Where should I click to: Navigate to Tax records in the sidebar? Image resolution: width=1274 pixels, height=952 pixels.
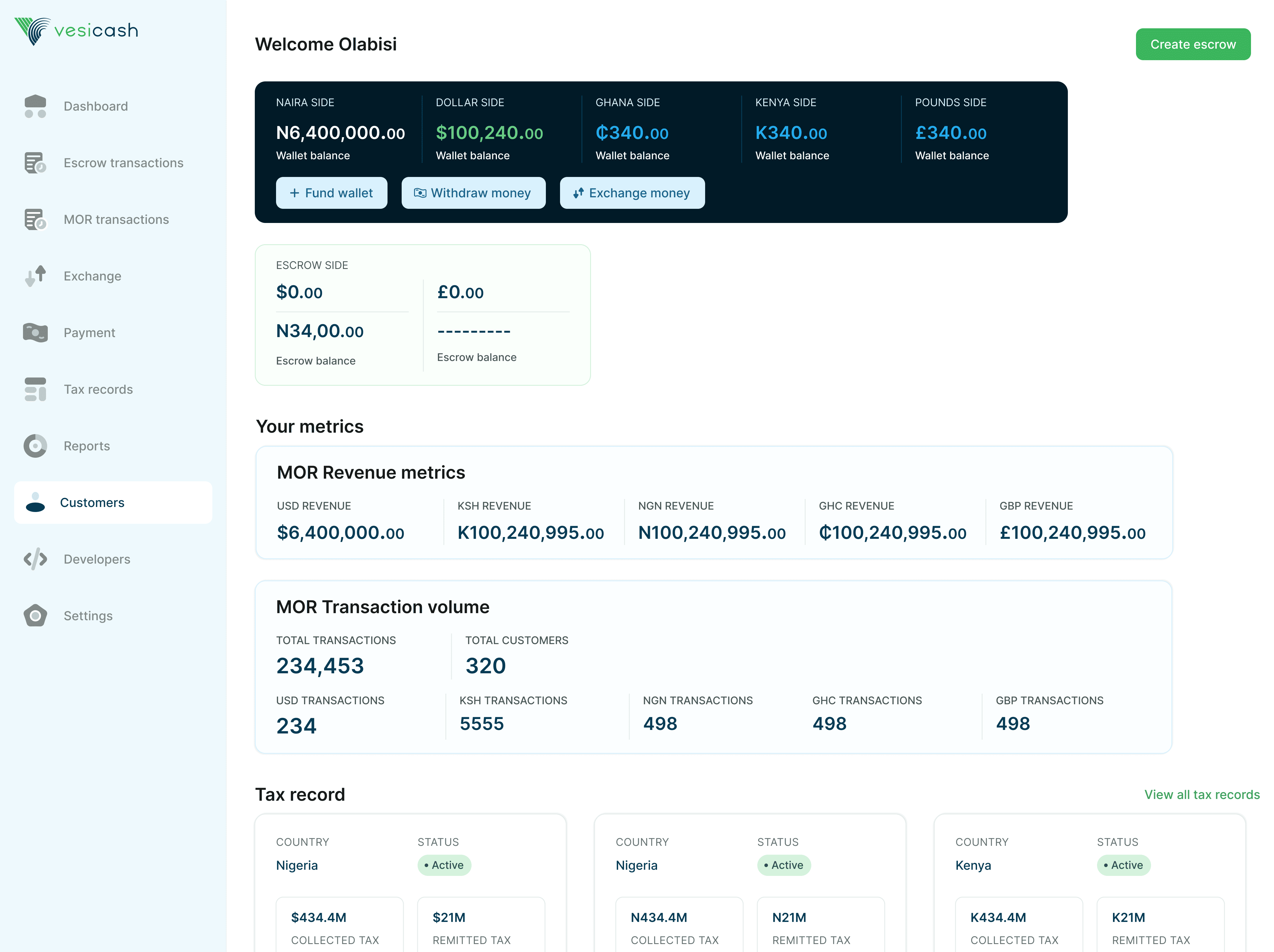(x=114, y=389)
